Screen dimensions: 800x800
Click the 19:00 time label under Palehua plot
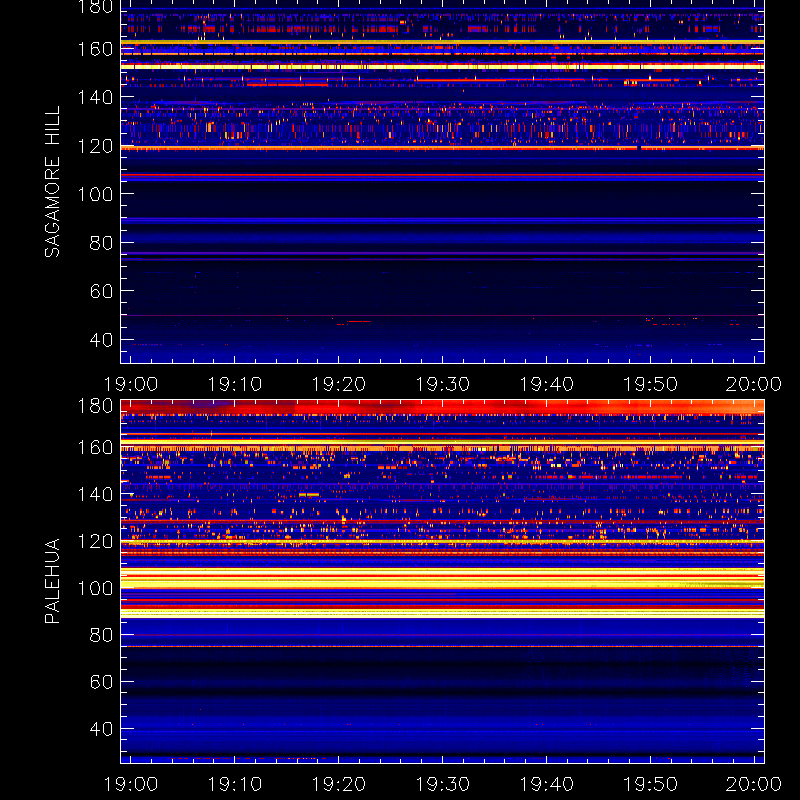click(131, 784)
